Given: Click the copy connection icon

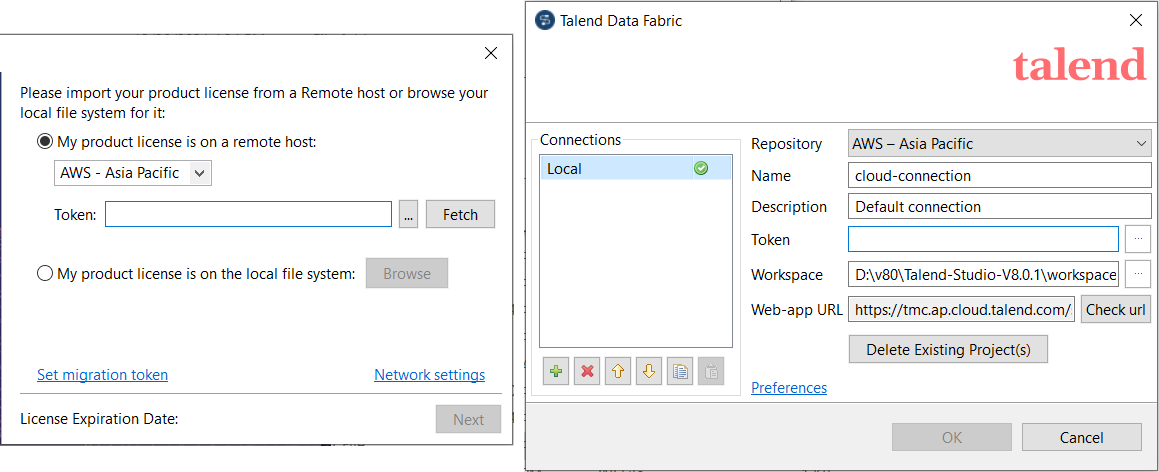Looking at the screenshot, I should pos(680,371).
